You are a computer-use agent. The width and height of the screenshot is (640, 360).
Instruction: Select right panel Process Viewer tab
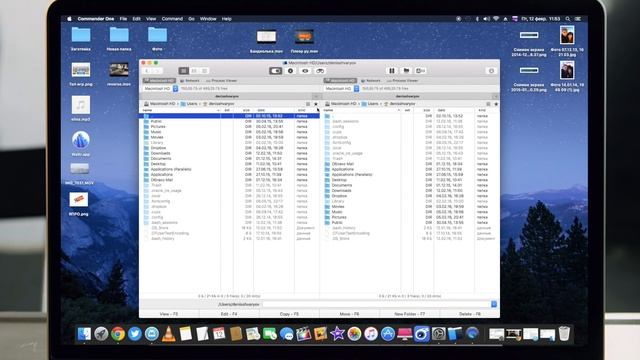point(402,80)
